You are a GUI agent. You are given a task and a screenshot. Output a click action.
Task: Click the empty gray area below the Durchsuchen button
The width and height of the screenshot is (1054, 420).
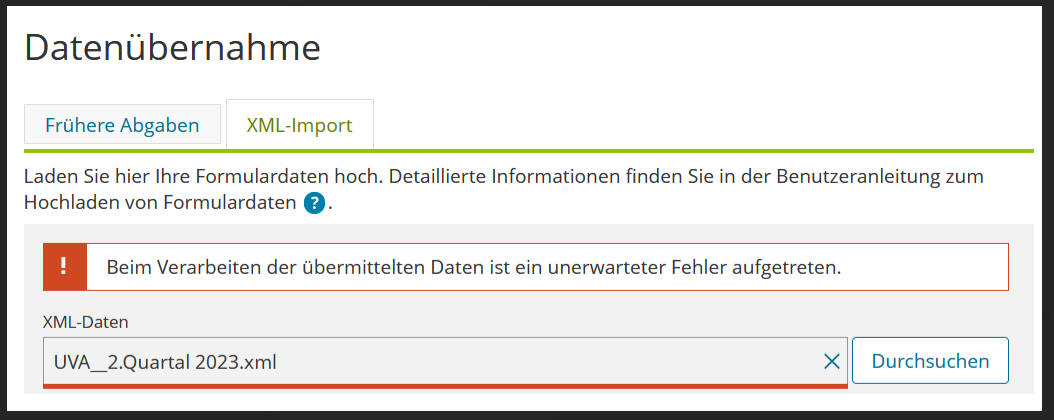coord(930,389)
